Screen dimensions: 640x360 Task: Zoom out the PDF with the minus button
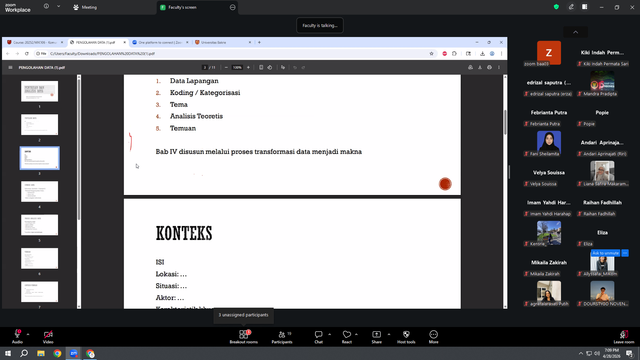226,67
